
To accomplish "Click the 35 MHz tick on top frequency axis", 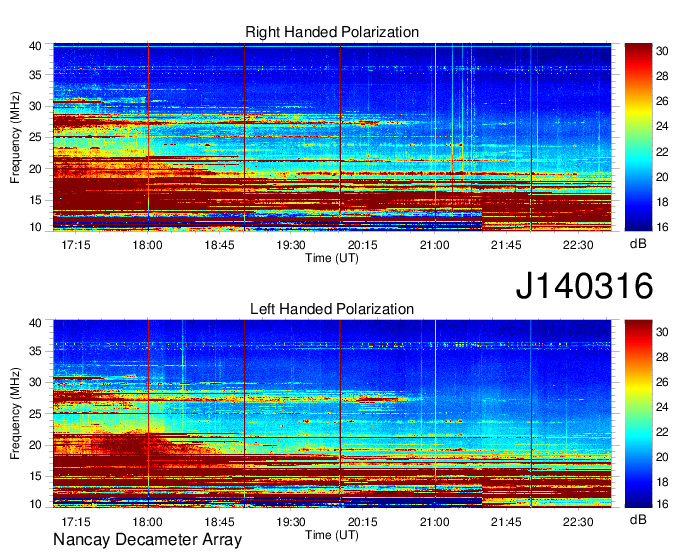I will (x=35, y=75).
